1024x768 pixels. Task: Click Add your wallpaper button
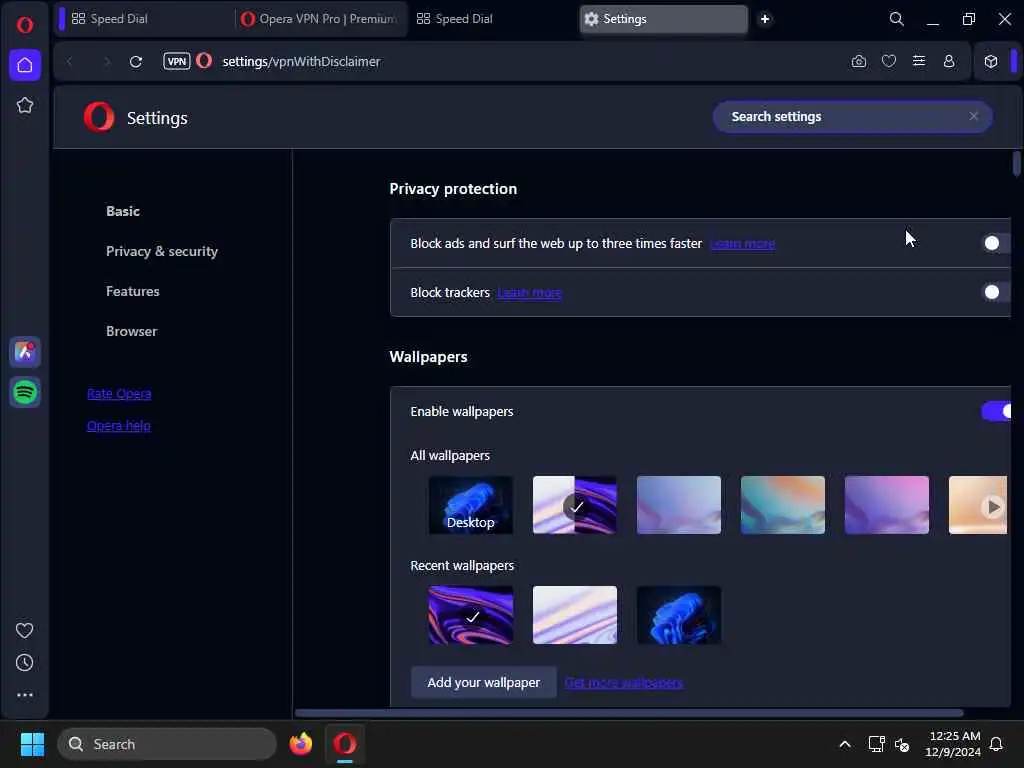[x=483, y=682]
